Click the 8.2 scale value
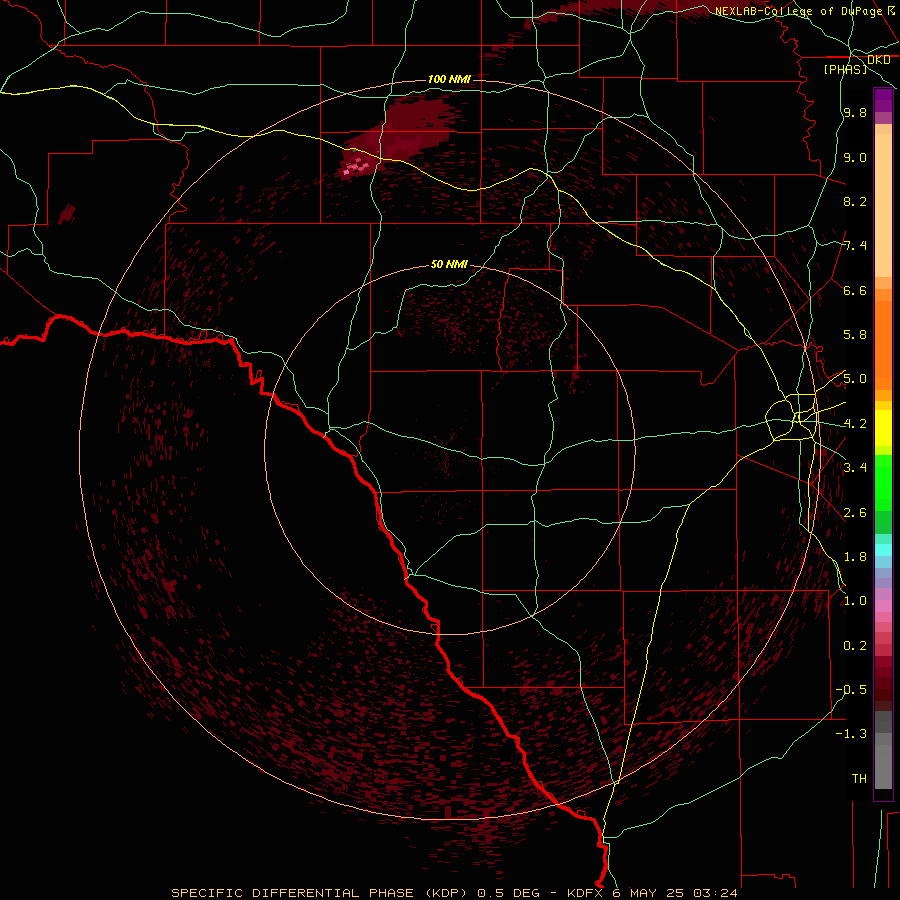Image resolution: width=900 pixels, height=900 pixels. click(x=855, y=201)
